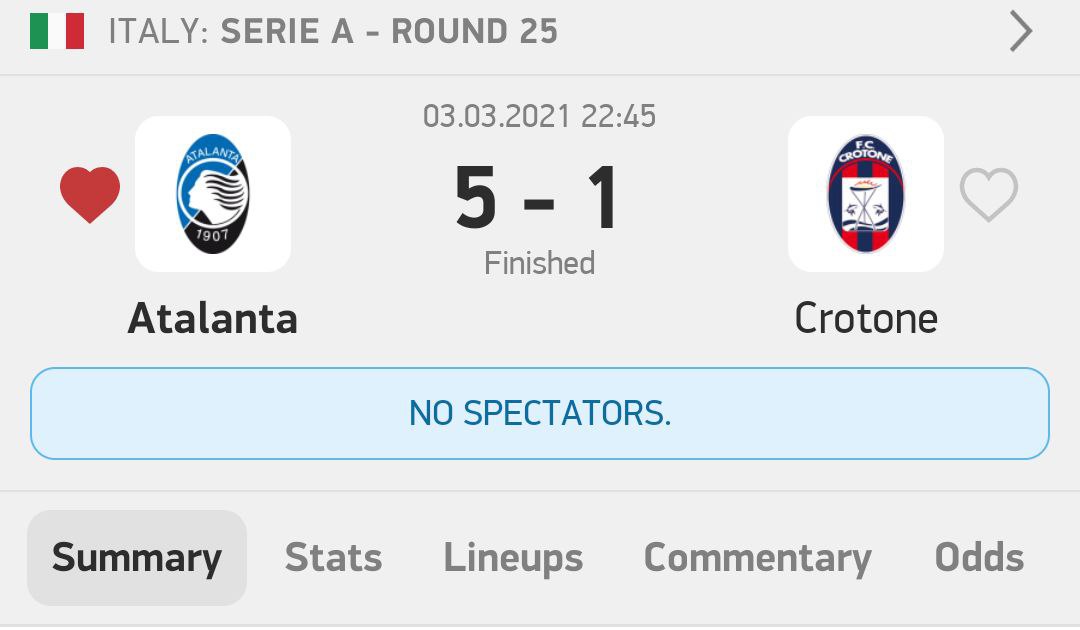Expand league details with the right chevron
The image size is (1080, 630).
(x=1020, y=31)
